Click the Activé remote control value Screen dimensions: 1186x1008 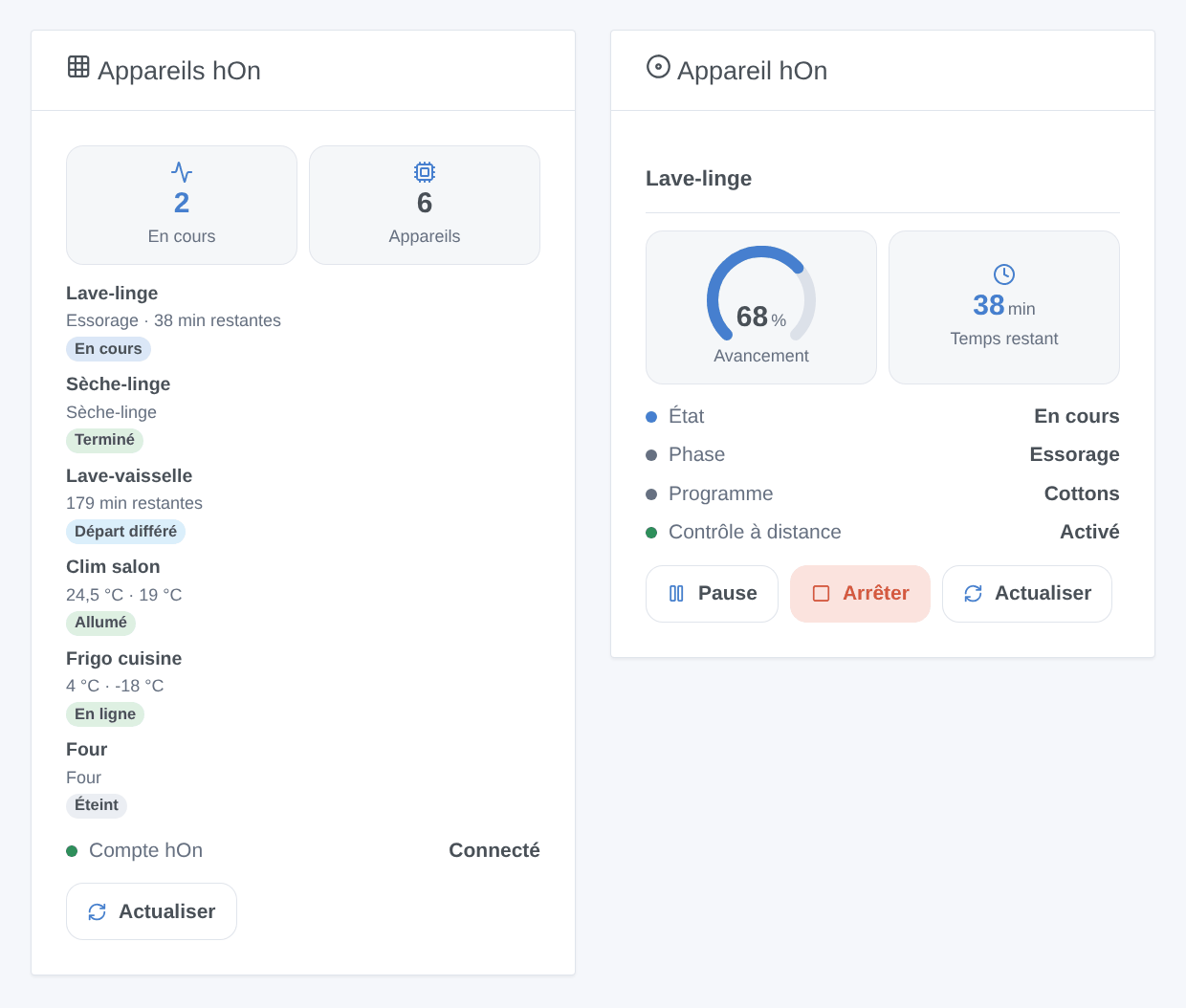coord(1089,532)
